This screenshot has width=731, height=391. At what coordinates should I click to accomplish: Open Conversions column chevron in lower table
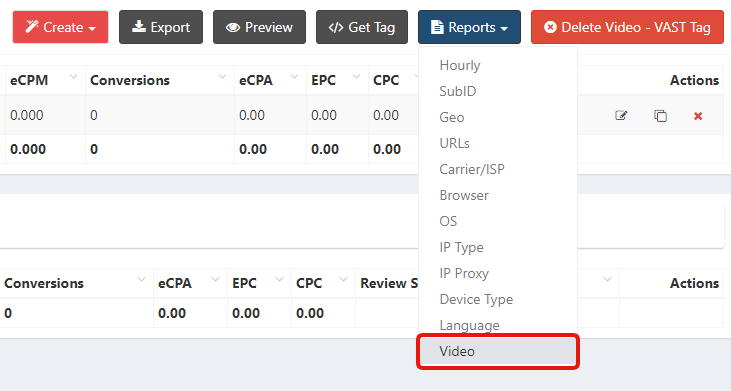pos(141,280)
